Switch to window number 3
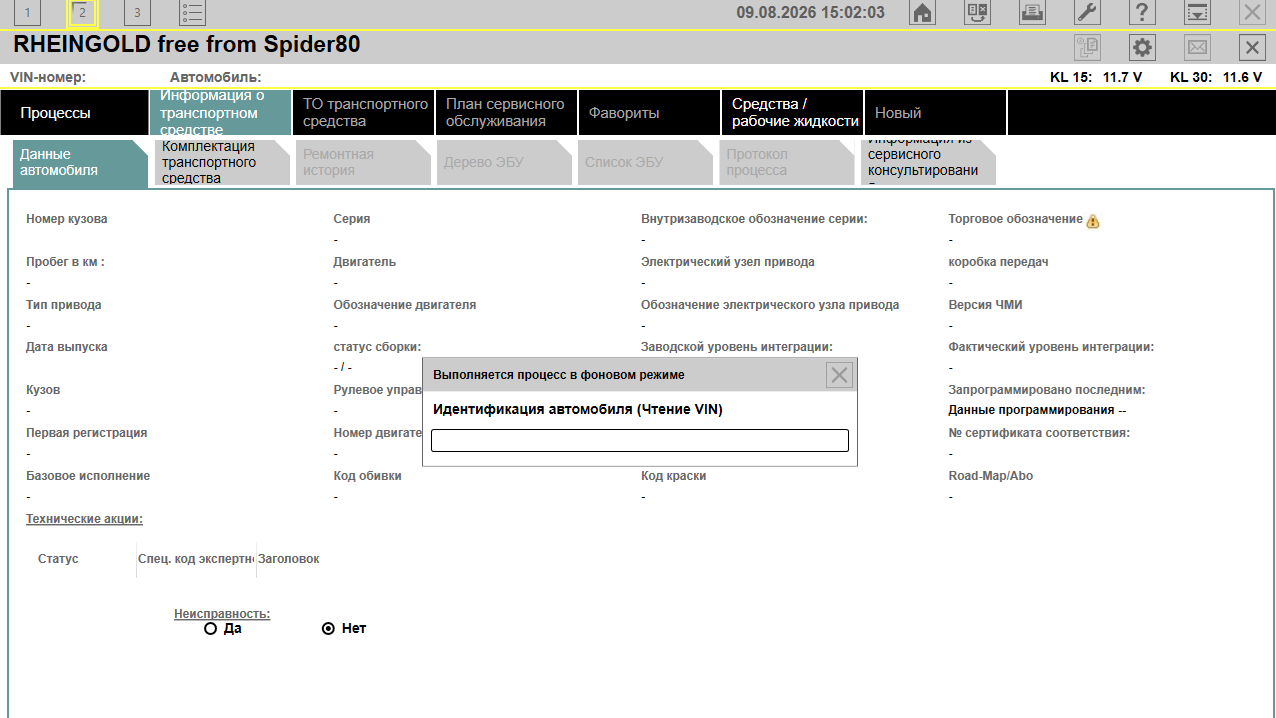1276x718 pixels. pyautogui.click(x=137, y=13)
